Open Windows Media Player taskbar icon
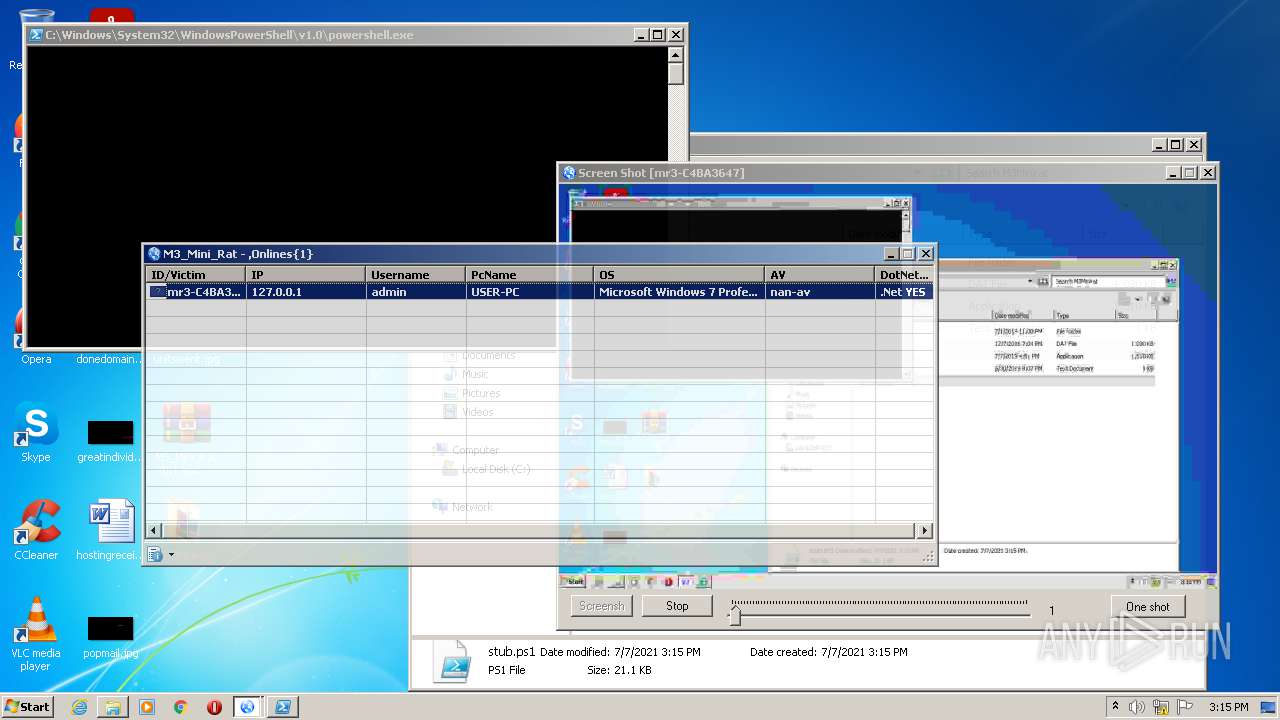1280x720 pixels. point(147,707)
